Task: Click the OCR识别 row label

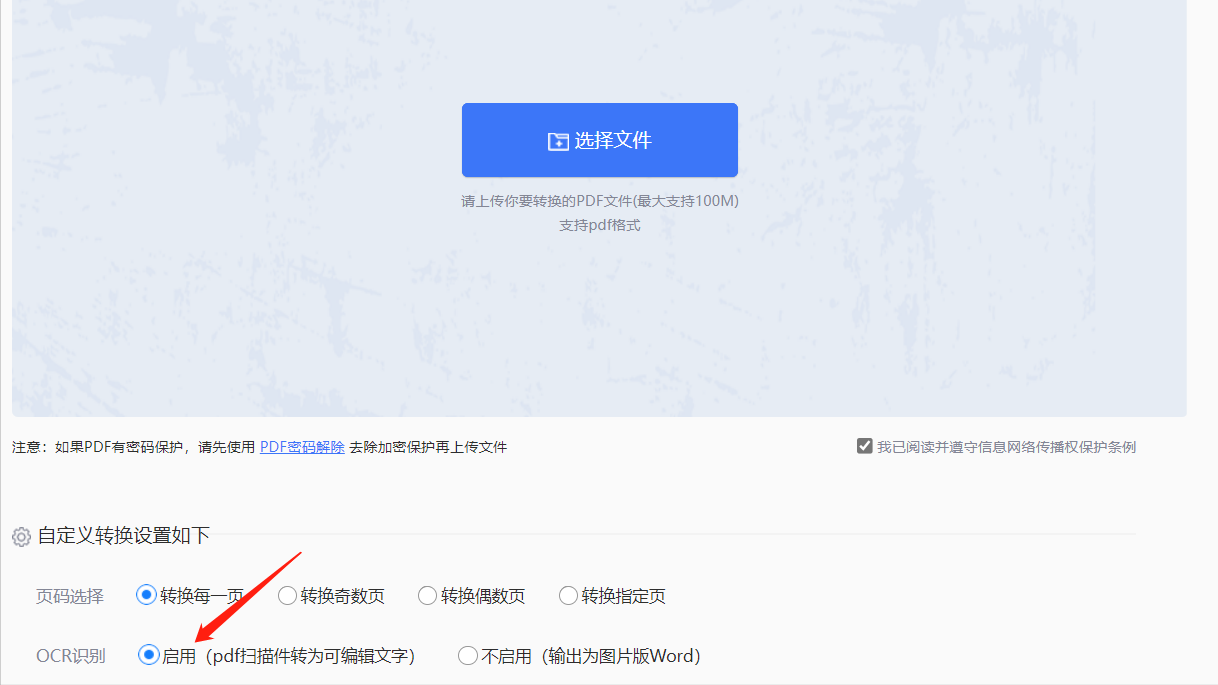Action: pyautogui.click(x=71, y=656)
